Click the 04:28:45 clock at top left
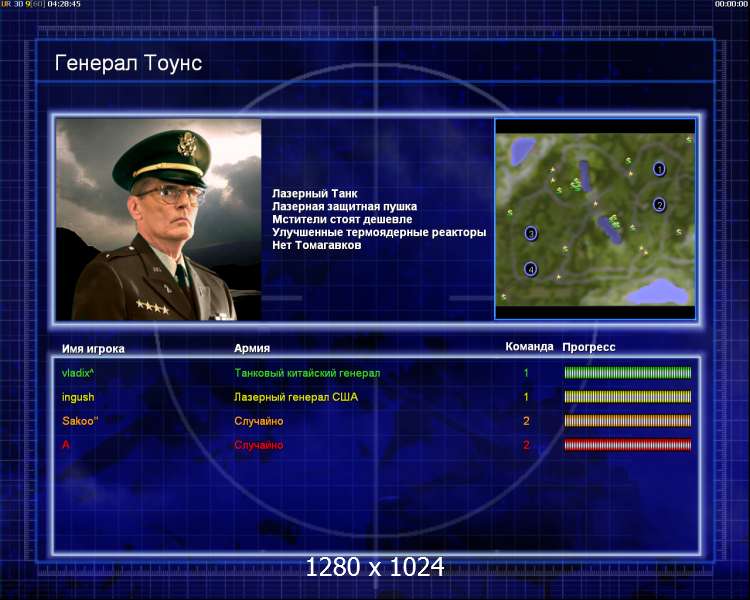The width and height of the screenshot is (750, 600). coord(64,4)
